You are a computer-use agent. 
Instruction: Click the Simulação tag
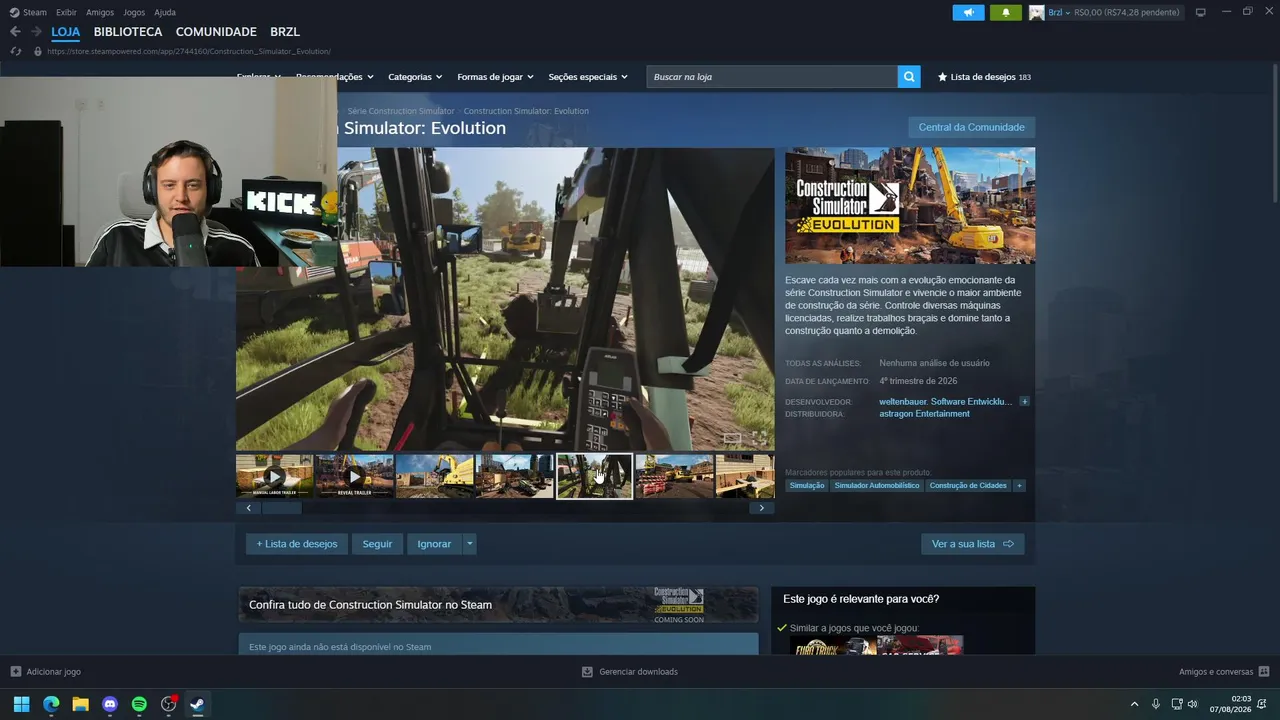[x=807, y=486]
